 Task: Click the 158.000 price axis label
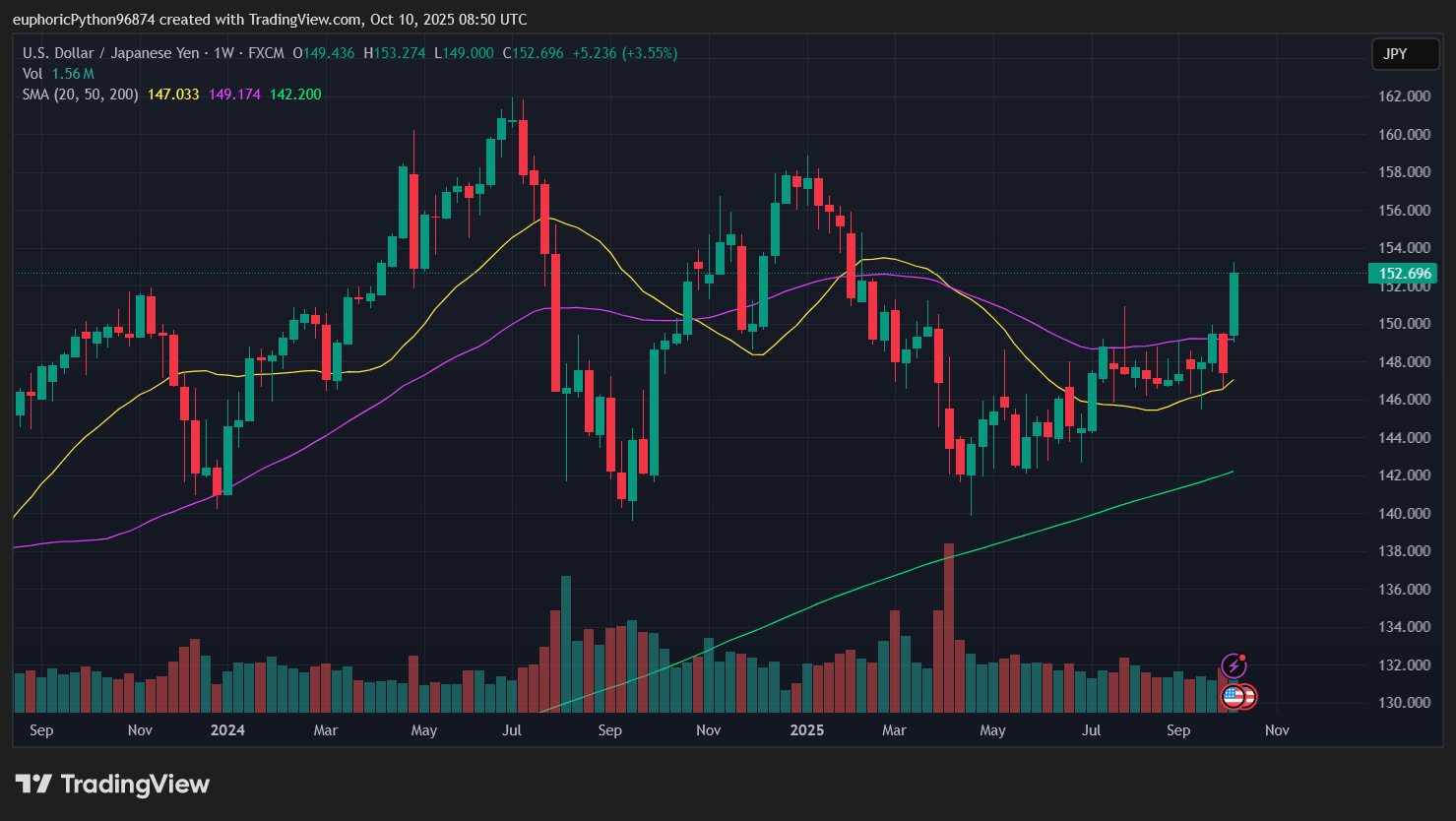click(1404, 172)
